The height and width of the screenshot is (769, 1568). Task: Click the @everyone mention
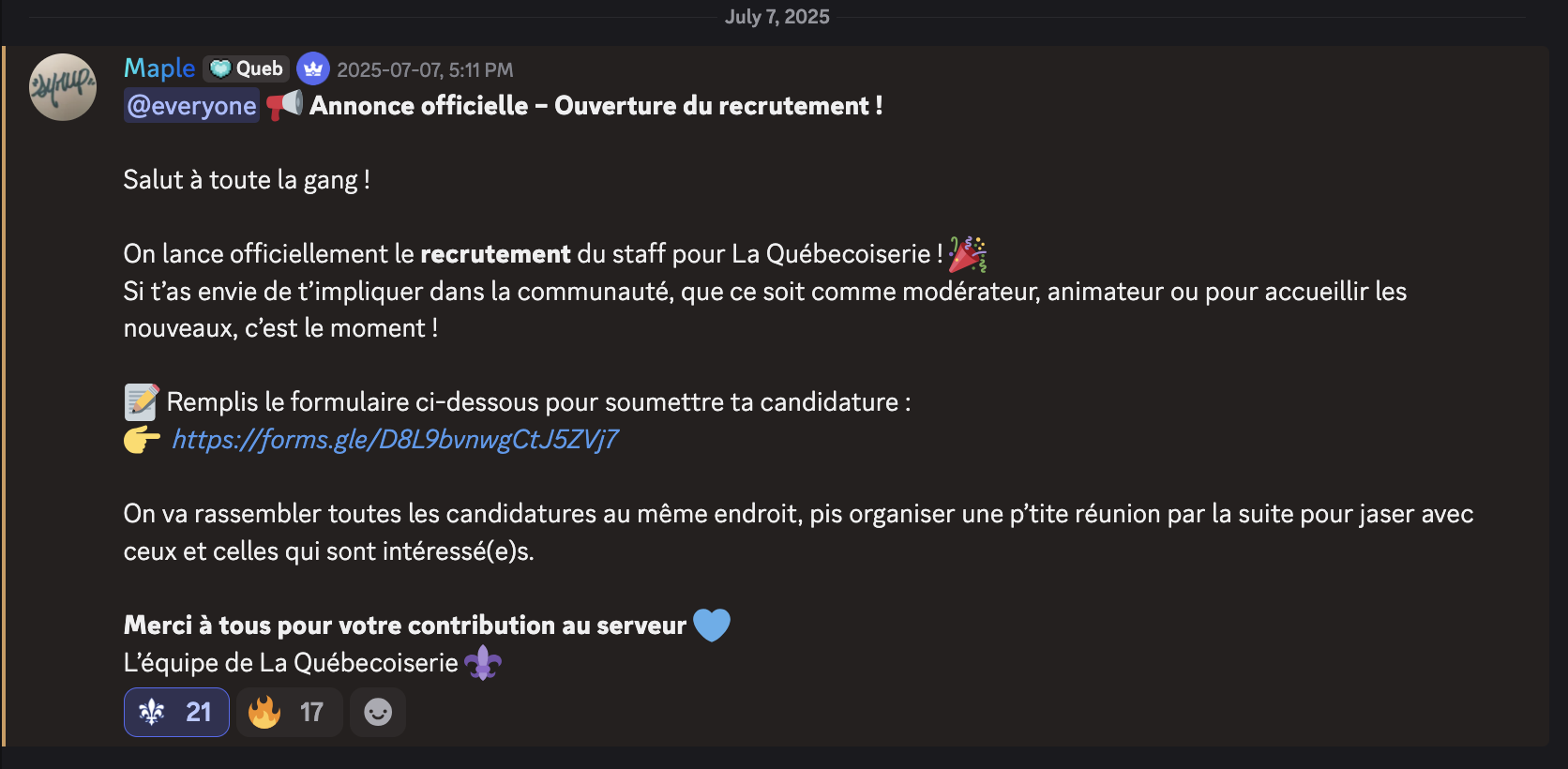point(192,106)
